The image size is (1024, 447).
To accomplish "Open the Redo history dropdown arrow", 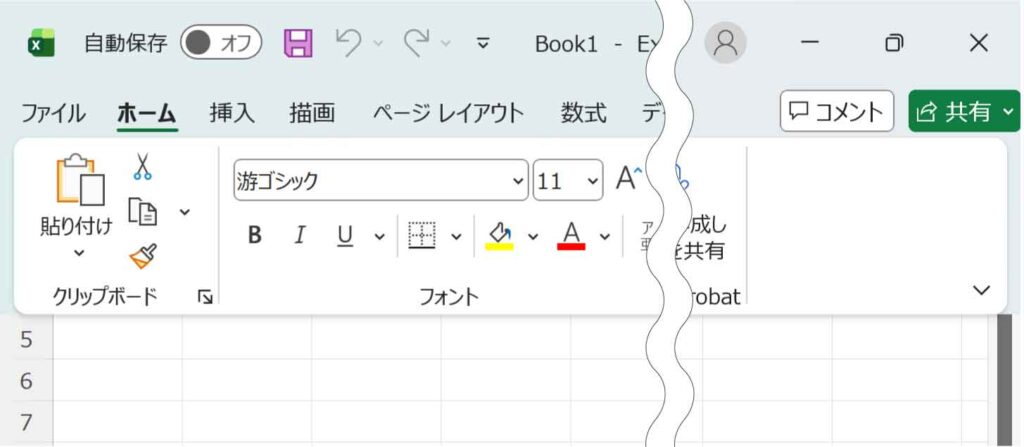I will click(445, 43).
